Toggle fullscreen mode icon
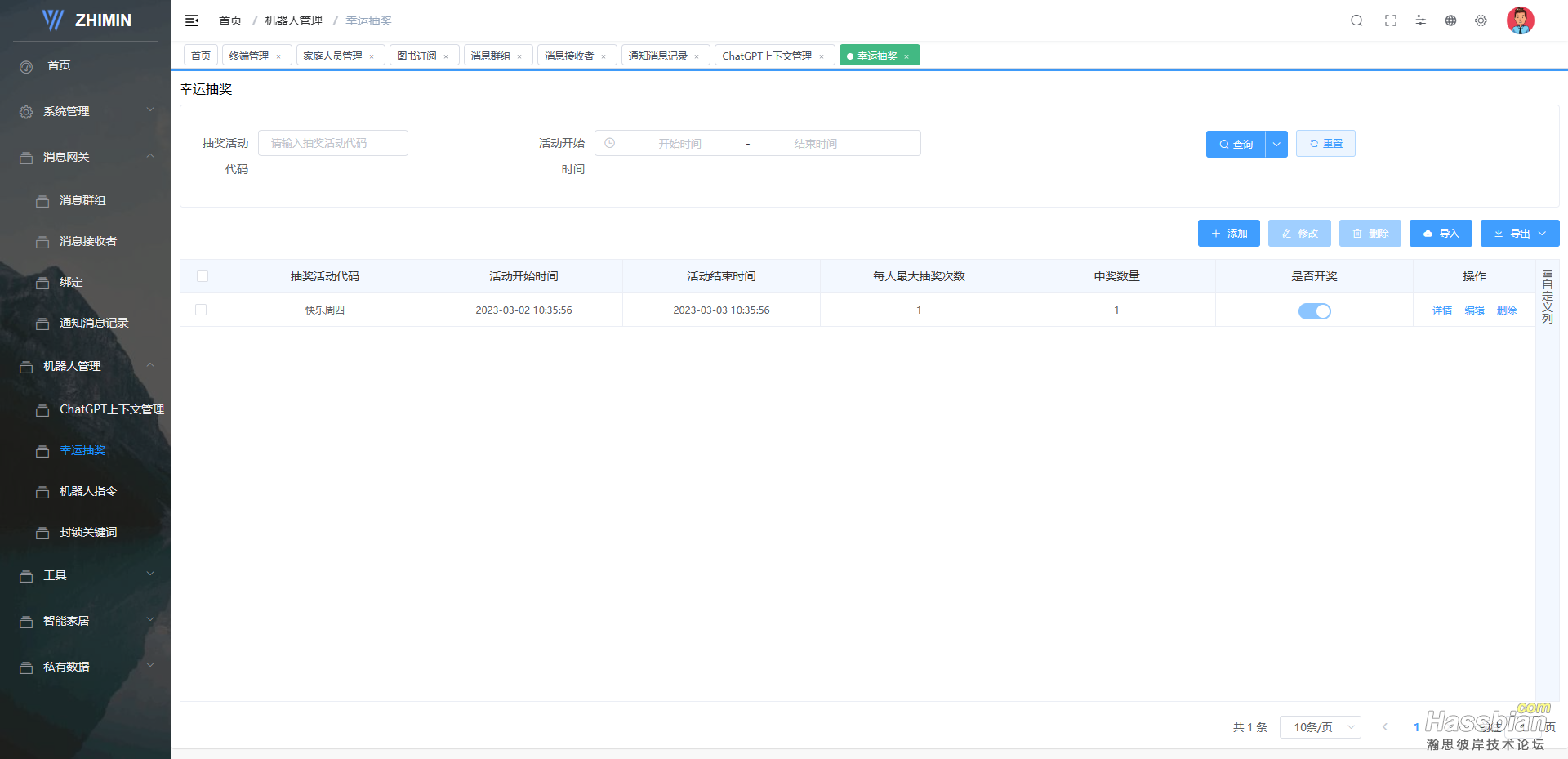Image resolution: width=1568 pixels, height=759 pixels. (x=1391, y=20)
